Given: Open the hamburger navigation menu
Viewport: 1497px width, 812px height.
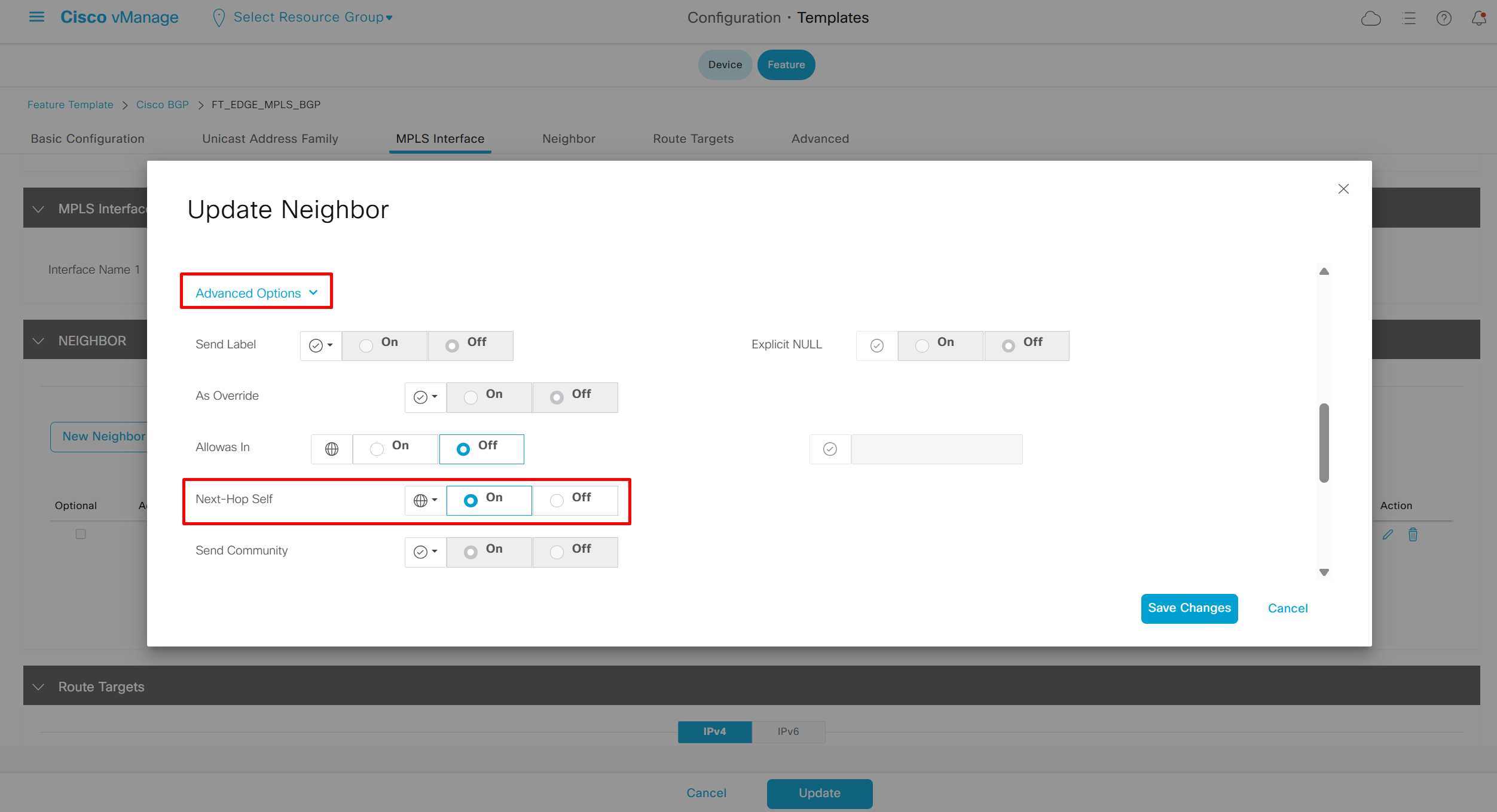Looking at the screenshot, I should 36,17.
